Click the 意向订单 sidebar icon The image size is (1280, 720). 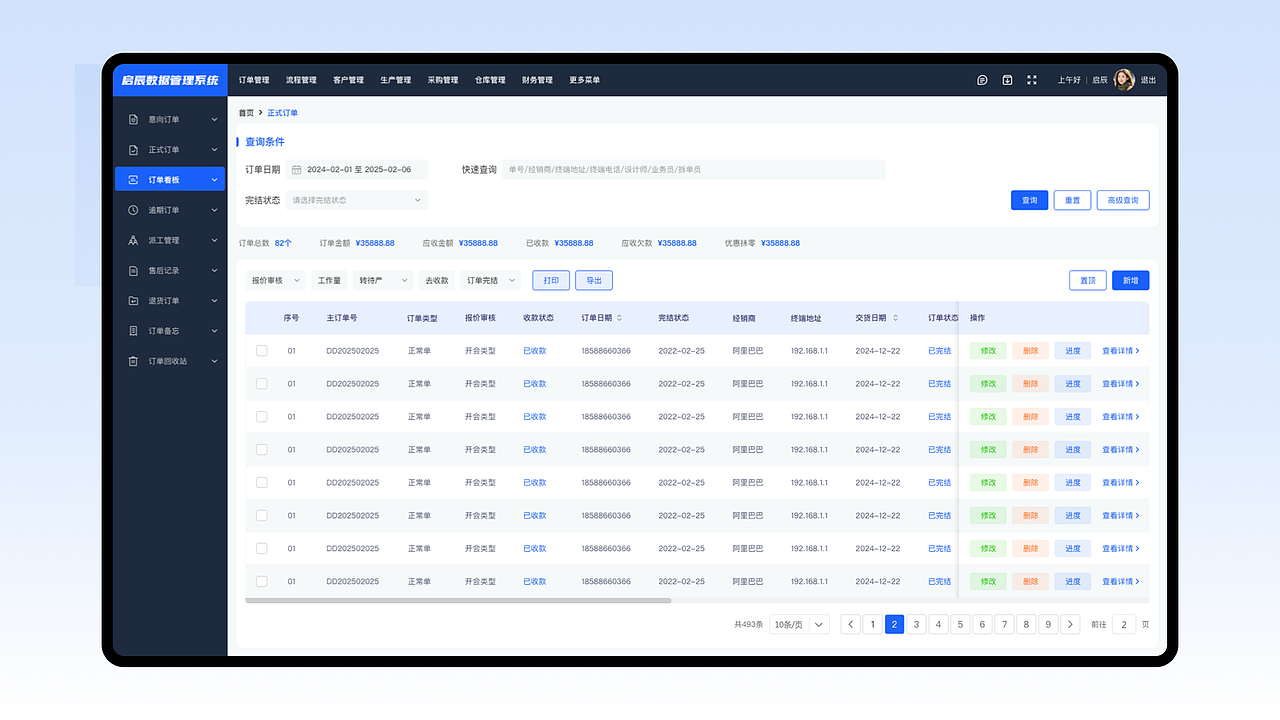click(x=134, y=120)
